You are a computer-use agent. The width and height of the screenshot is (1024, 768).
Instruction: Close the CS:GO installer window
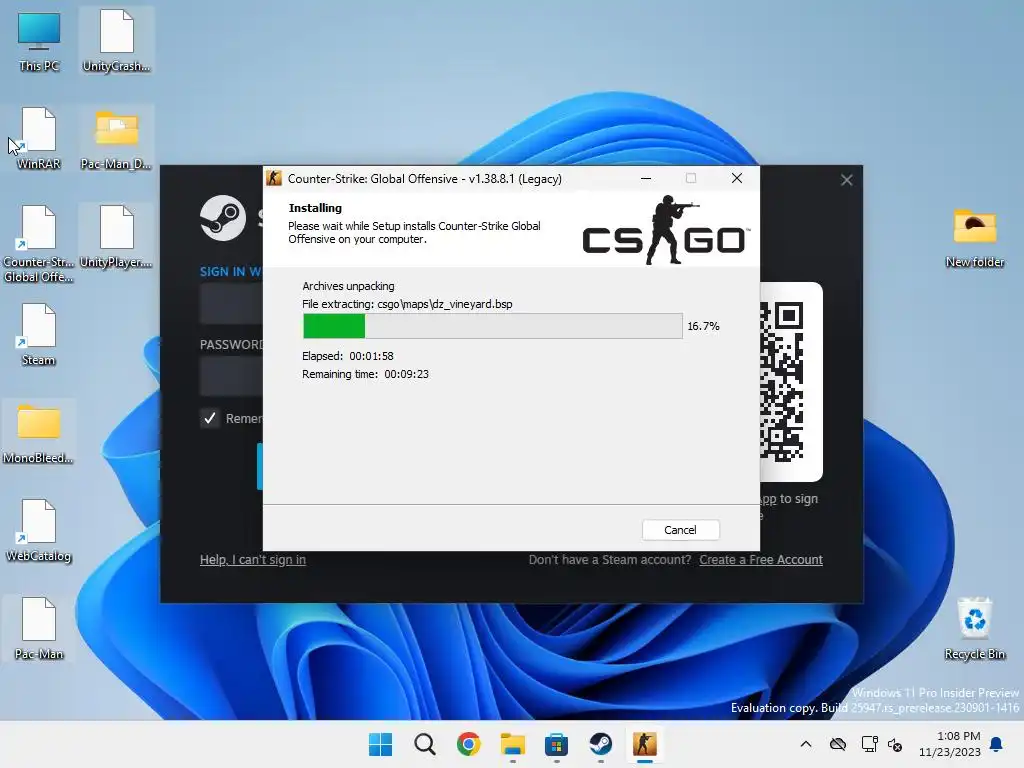(737, 178)
